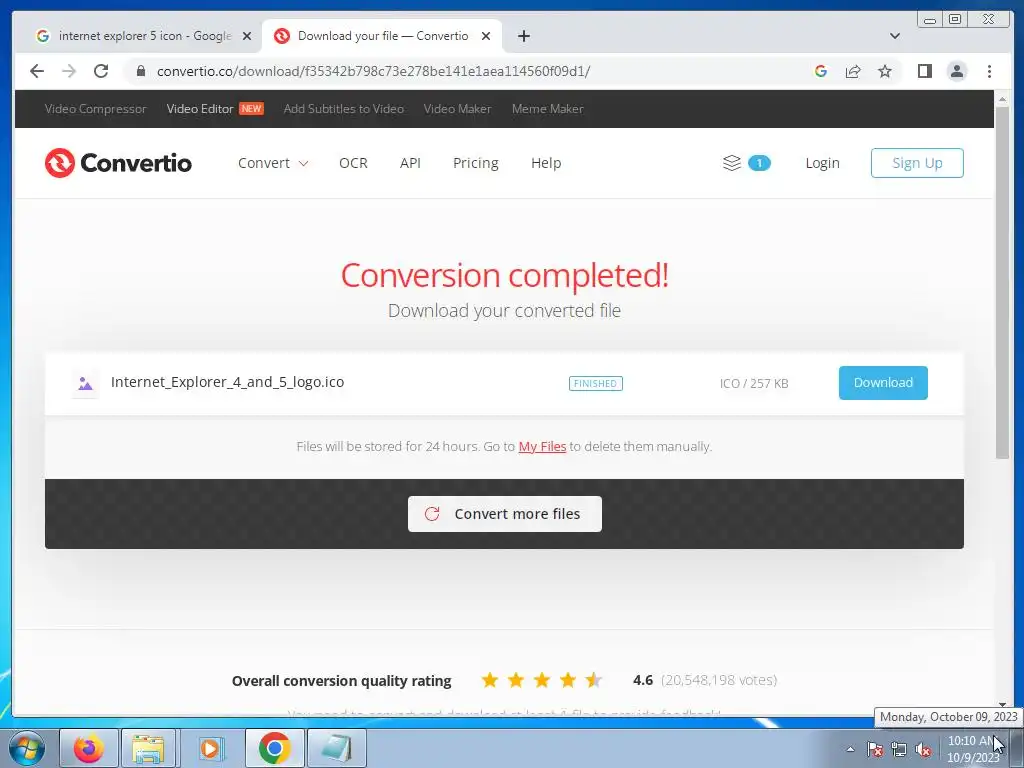This screenshot has width=1024, height=768.
Task: Click the taskbar clock
Action: (x=973, y=749)
